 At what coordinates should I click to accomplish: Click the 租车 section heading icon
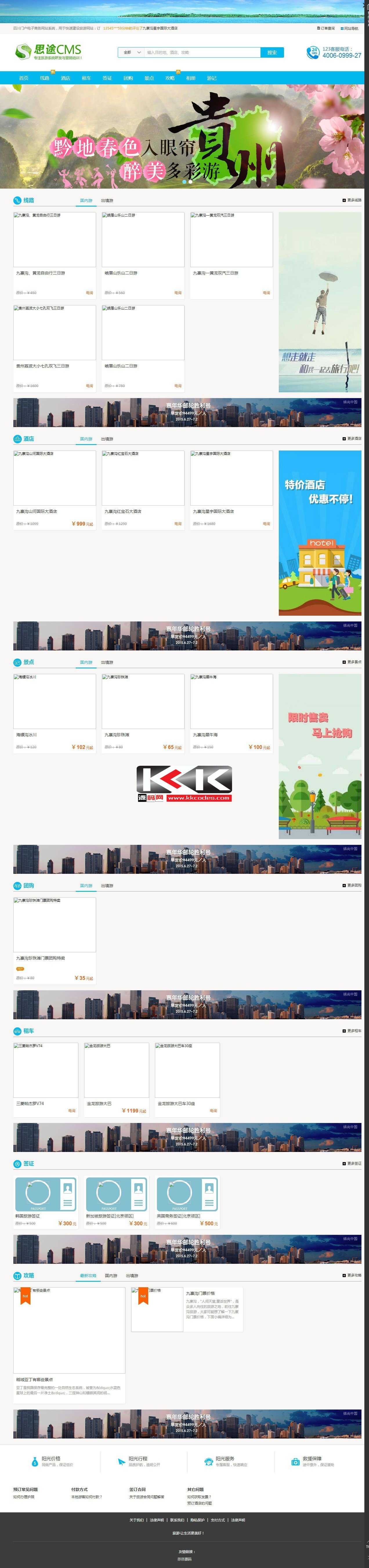17,1031
